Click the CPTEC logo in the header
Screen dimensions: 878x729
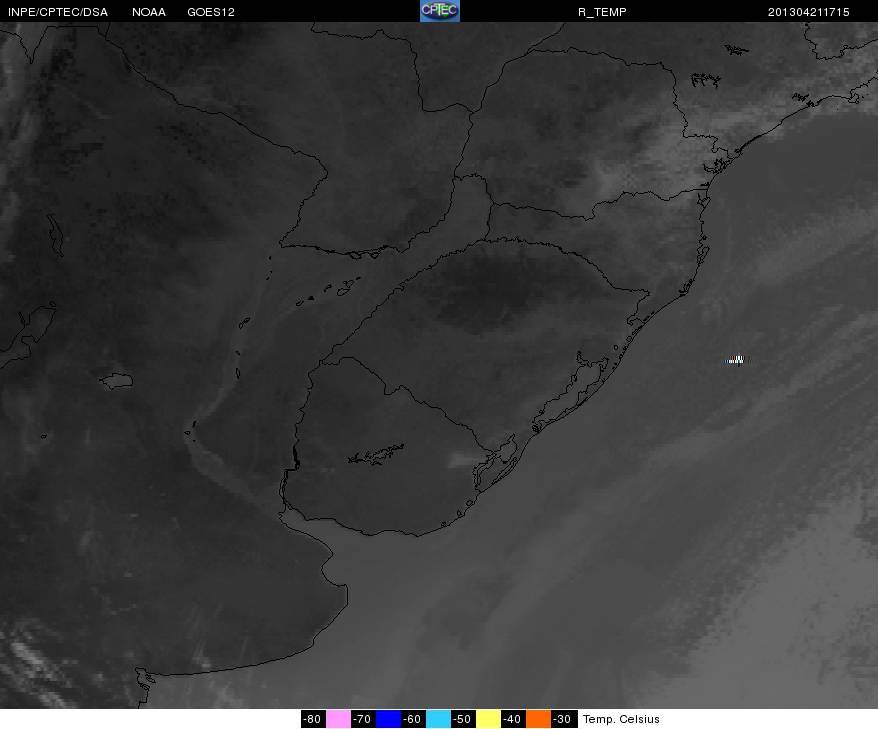(440, 11)
